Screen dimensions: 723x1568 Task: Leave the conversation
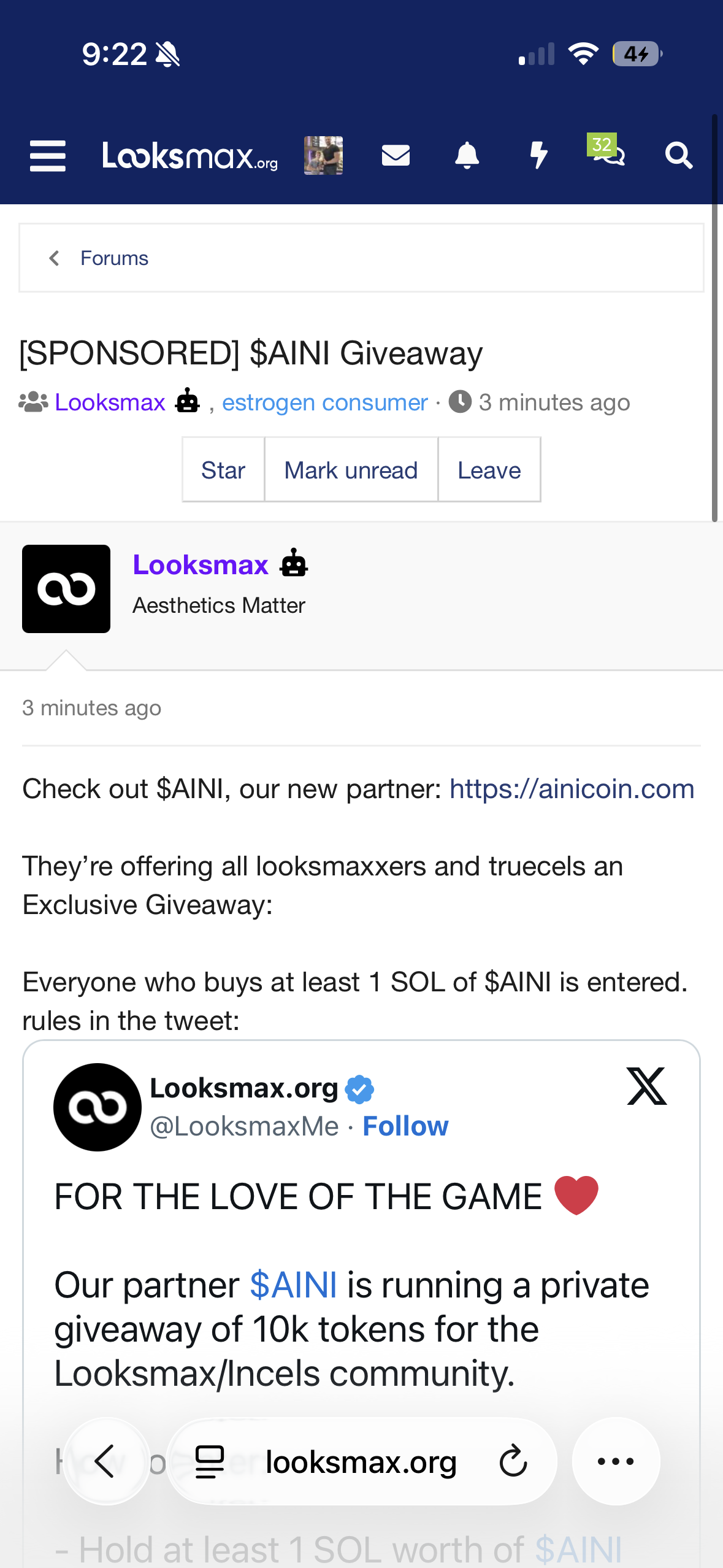489,471
